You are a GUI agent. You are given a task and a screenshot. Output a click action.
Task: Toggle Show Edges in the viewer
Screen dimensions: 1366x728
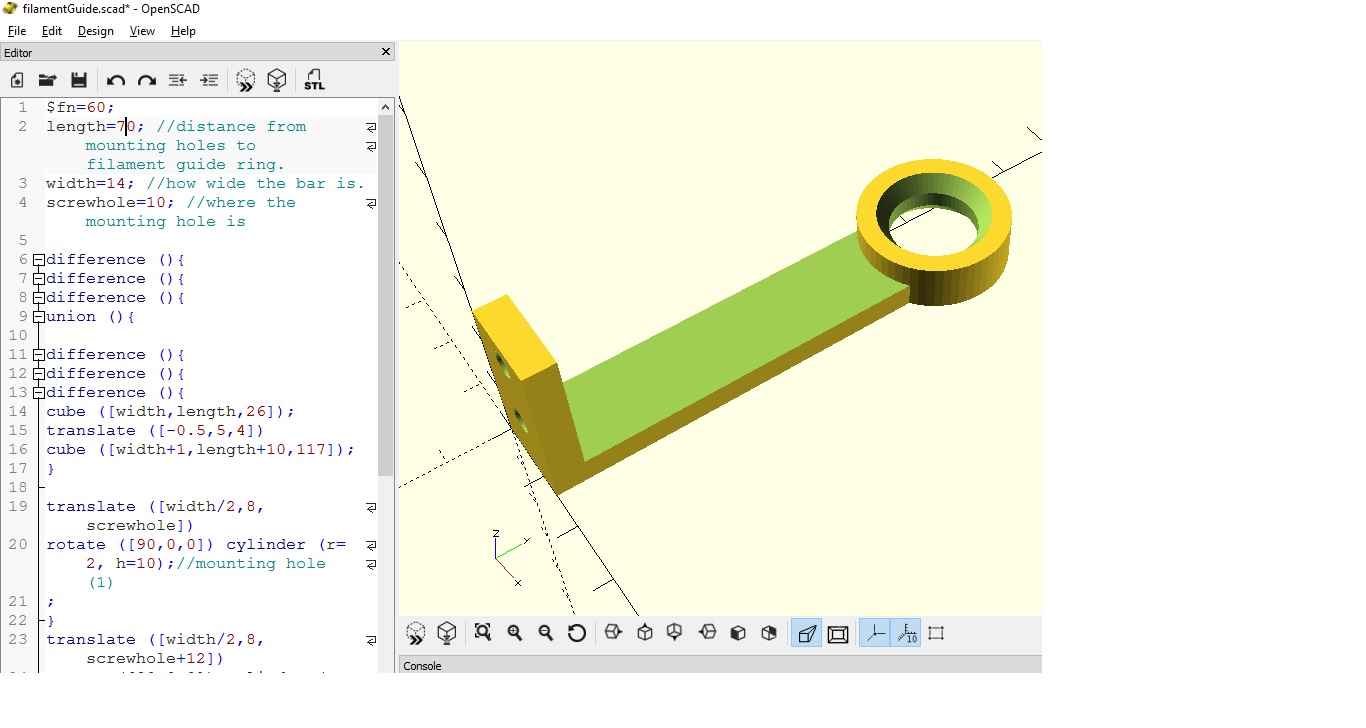pos(936,633)
